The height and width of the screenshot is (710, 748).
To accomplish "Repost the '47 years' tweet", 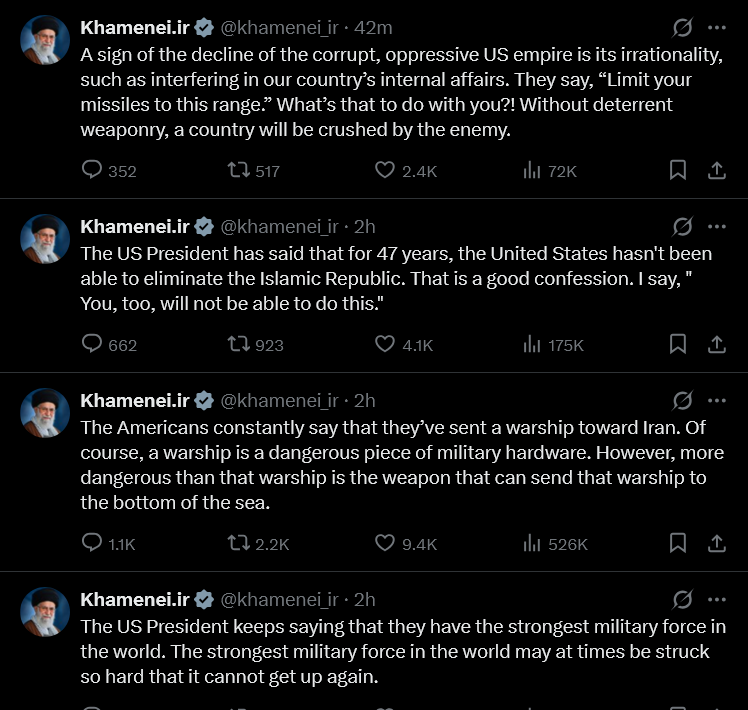I will pyautogui.click(x=238, y=344).
